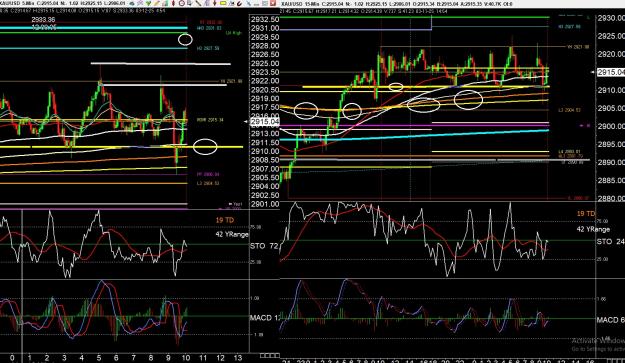
Task: Click the 2931.00 price axis label
Action: pyautogui.click(x=265, y=28)
